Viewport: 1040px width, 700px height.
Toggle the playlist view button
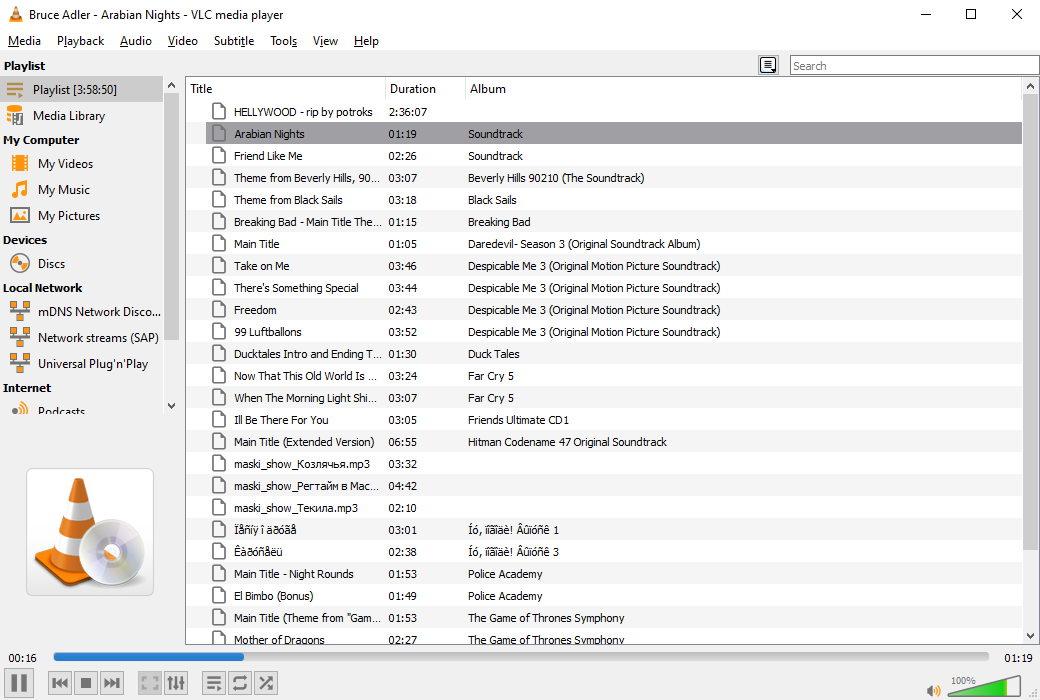214,683
